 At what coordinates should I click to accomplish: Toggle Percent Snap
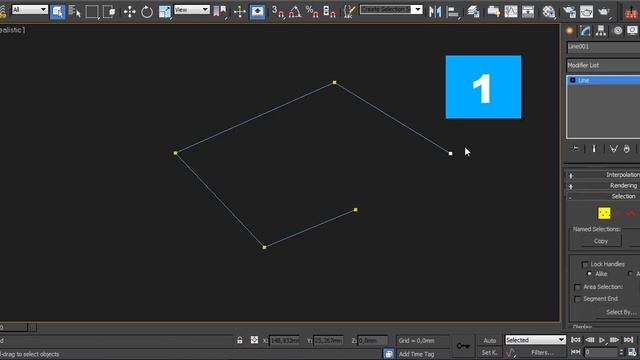click(x=312, y=11)
